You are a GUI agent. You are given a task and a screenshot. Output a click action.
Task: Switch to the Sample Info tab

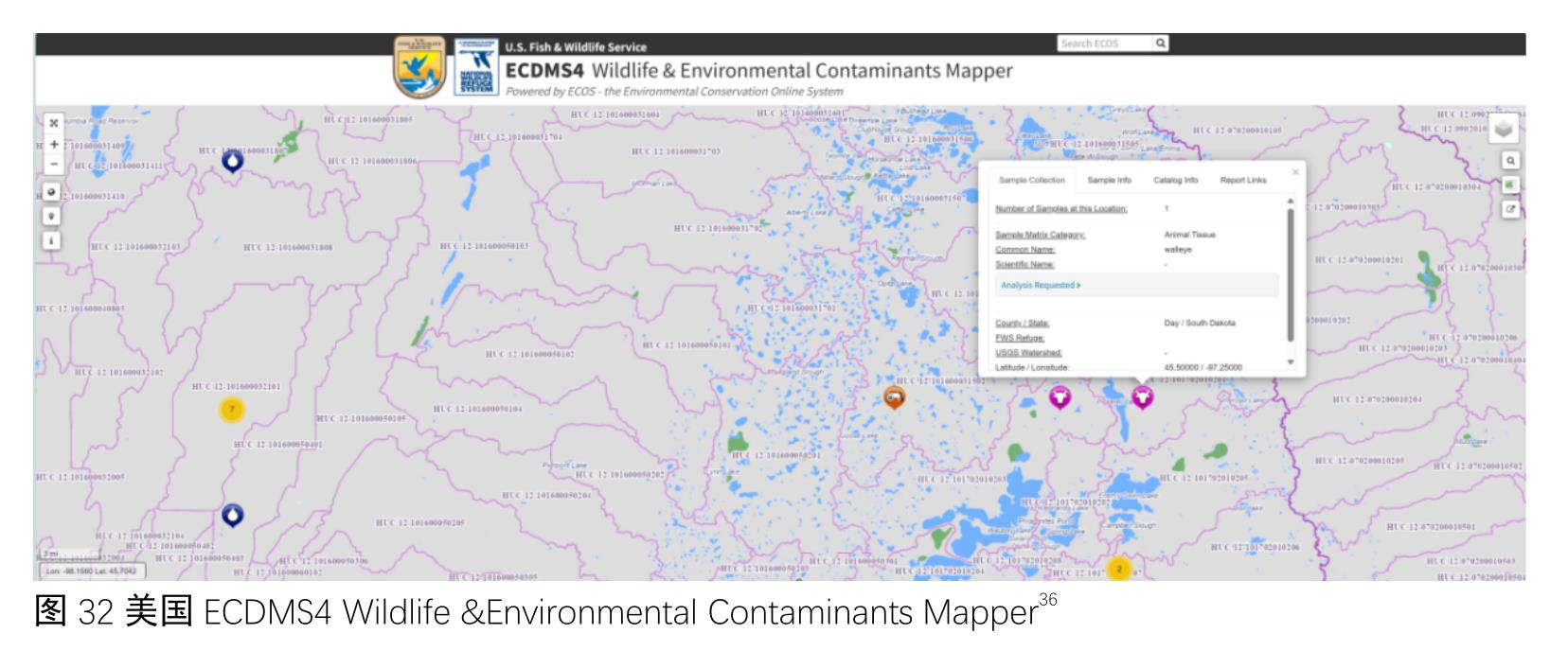pos(1109,180)
